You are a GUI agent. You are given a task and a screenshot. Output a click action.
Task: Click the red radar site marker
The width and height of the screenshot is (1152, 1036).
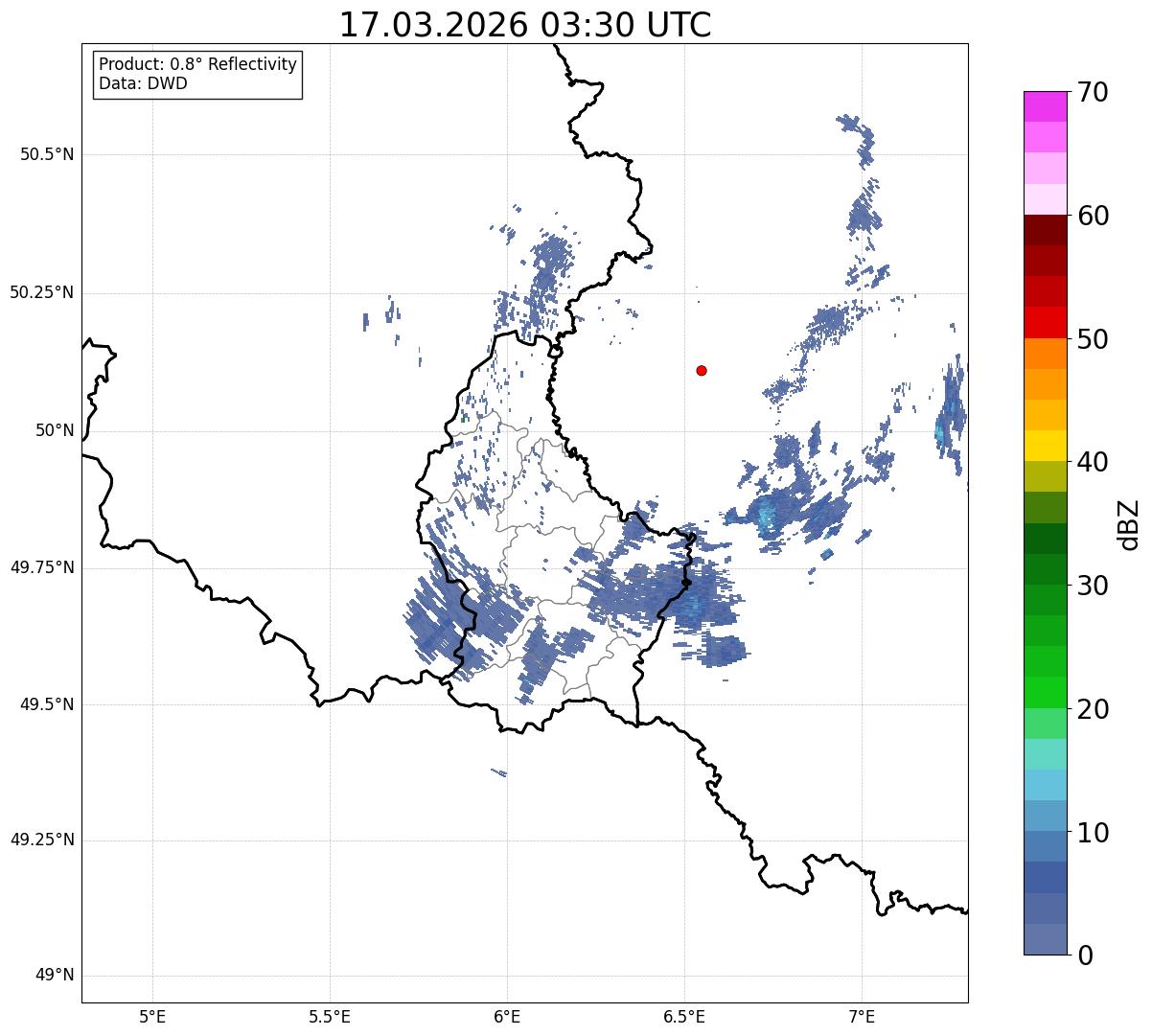tap(702, 370)
